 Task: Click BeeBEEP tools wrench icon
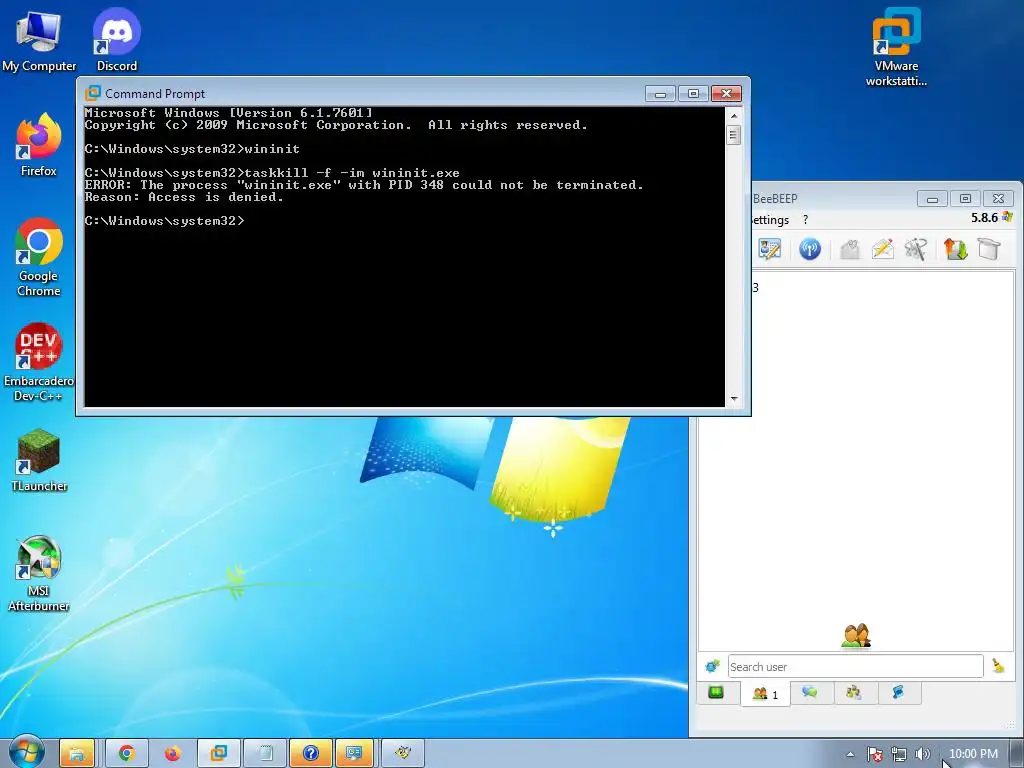[x=916, y=249]
